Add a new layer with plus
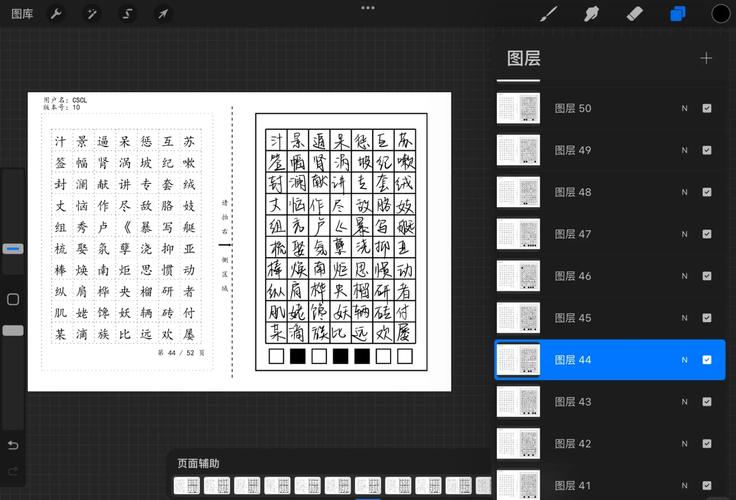The height and width of the screenshot is (500, 736). tap(706, 58)
